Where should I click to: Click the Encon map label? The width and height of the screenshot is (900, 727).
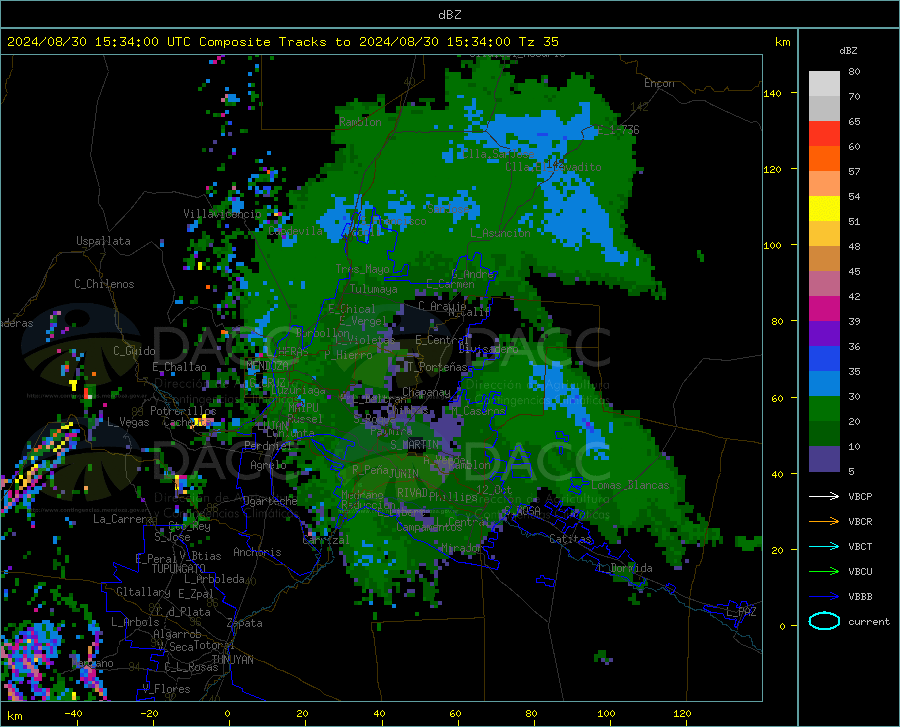click(x=660, y=83)
